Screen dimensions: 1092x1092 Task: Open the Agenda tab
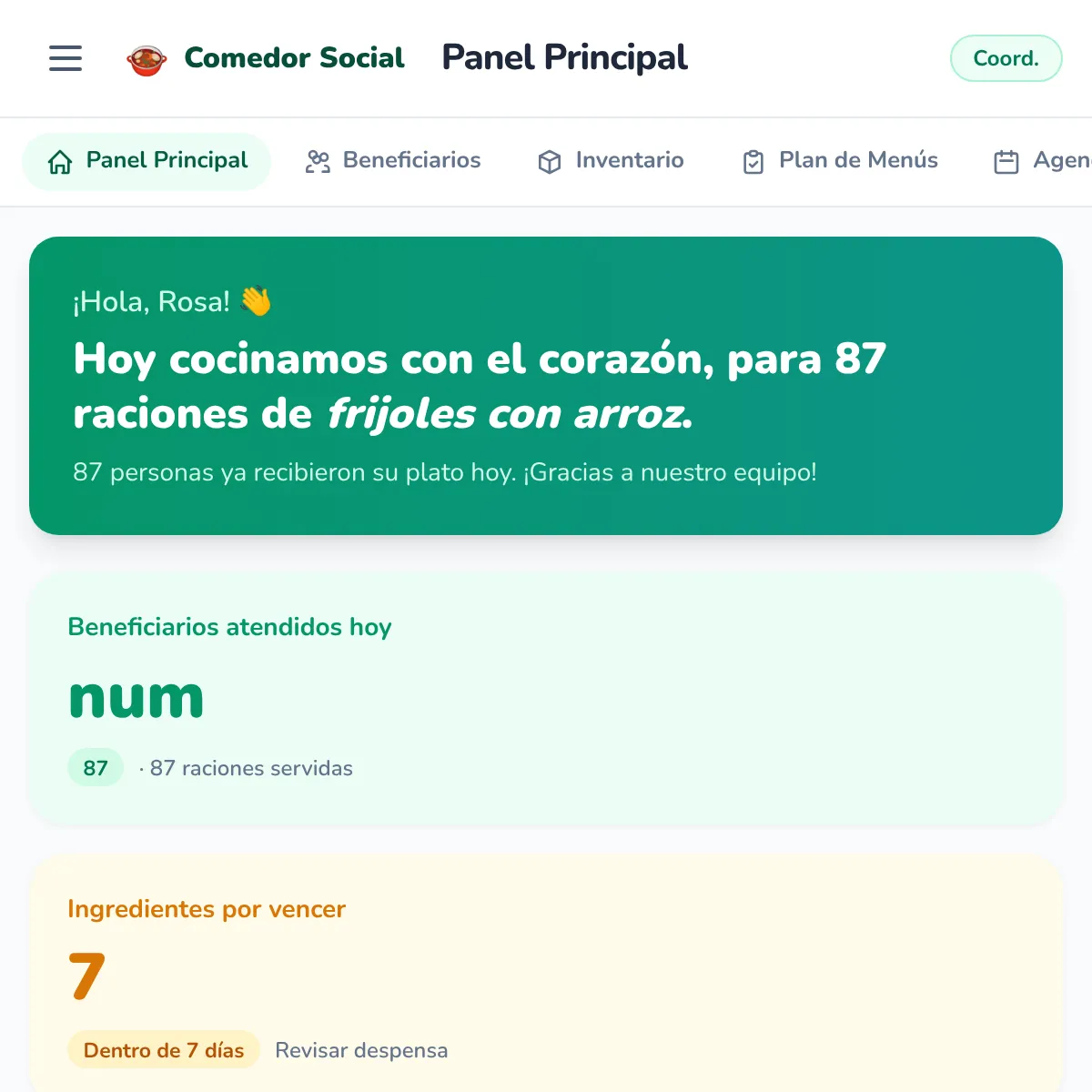(x=1040, y=161)
